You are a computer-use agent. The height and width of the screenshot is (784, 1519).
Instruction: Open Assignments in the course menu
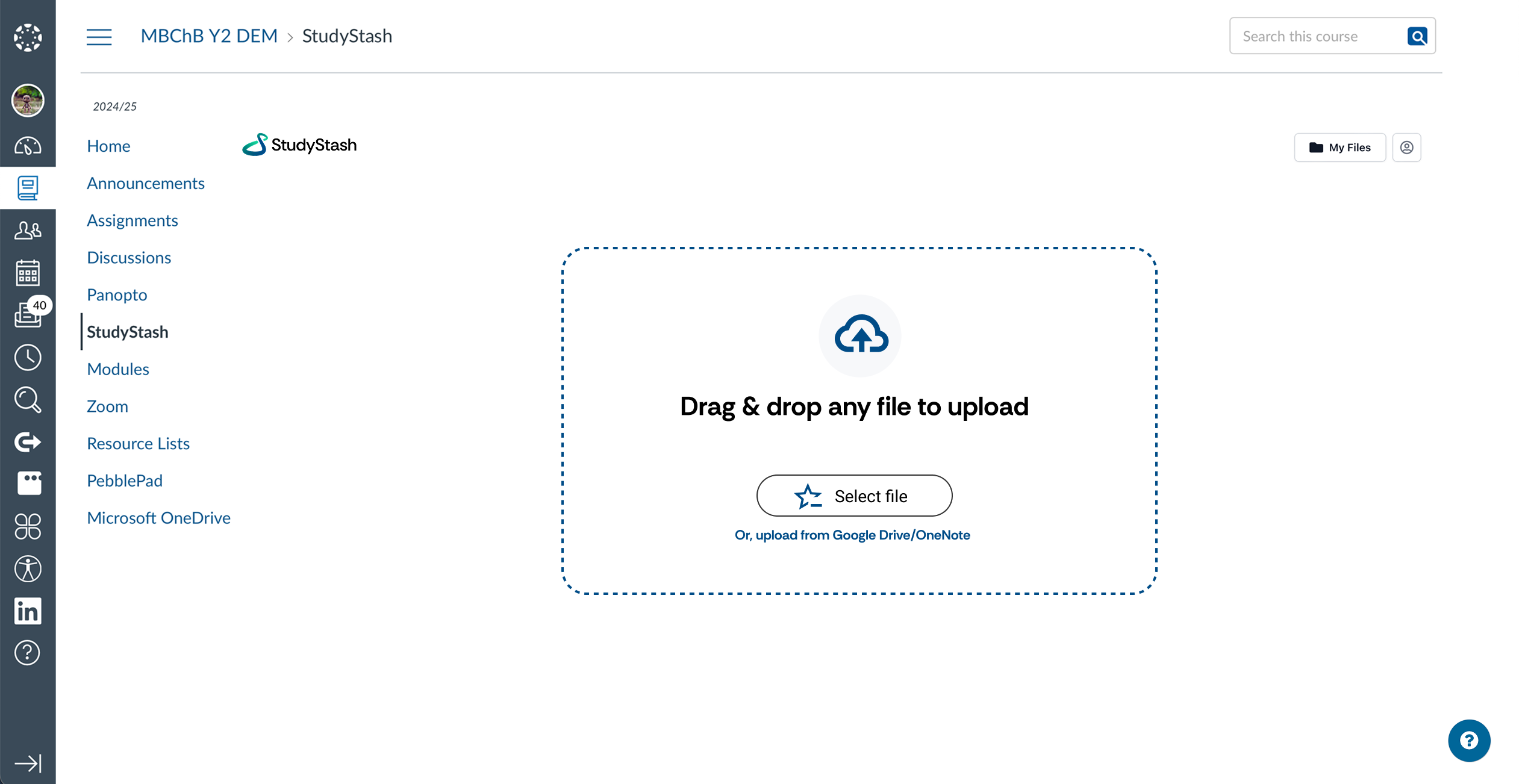133,220
